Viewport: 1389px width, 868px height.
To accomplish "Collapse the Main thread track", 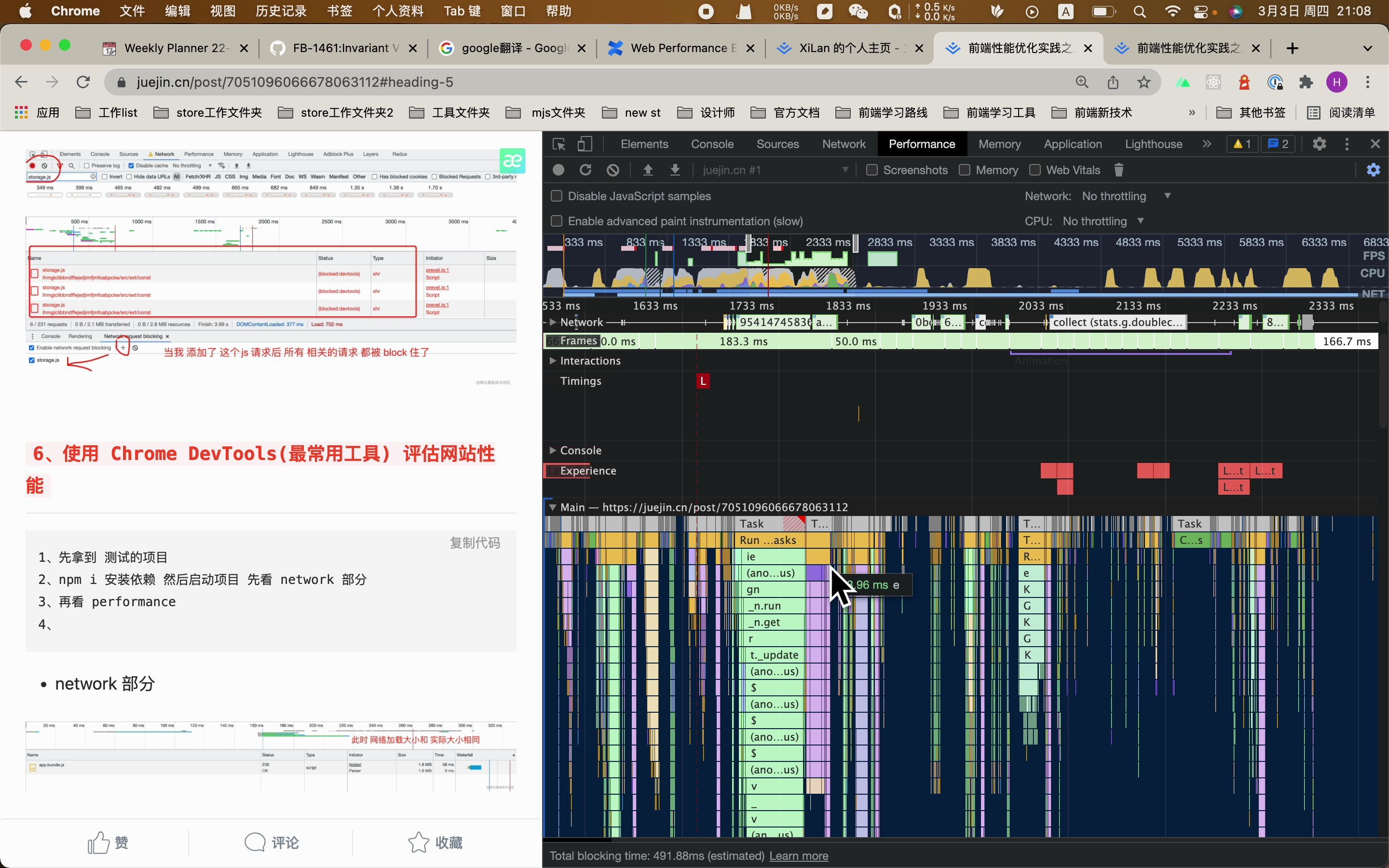I will point(552,507).
